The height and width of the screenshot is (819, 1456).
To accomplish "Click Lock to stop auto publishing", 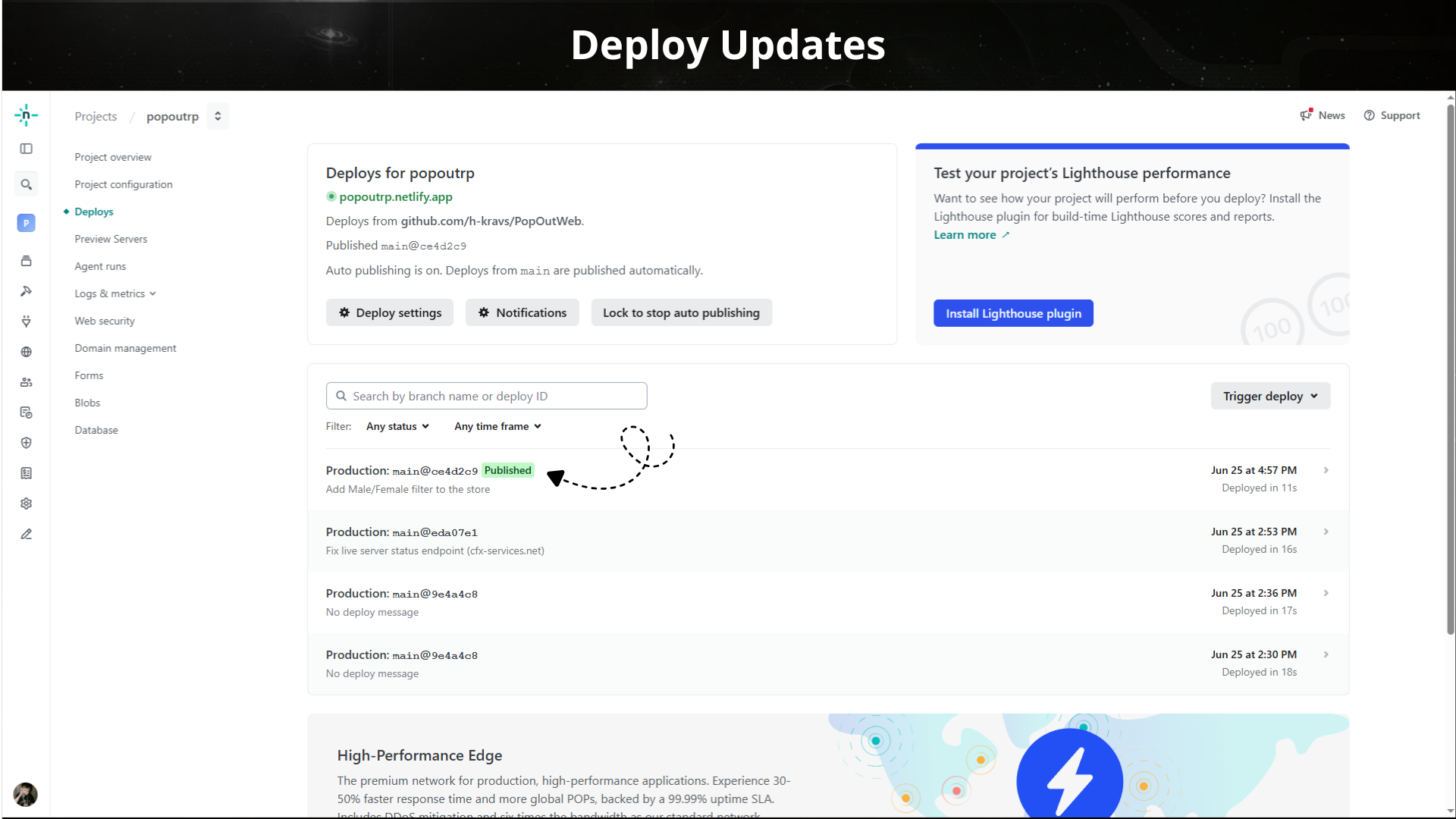I will click(681, 312).
